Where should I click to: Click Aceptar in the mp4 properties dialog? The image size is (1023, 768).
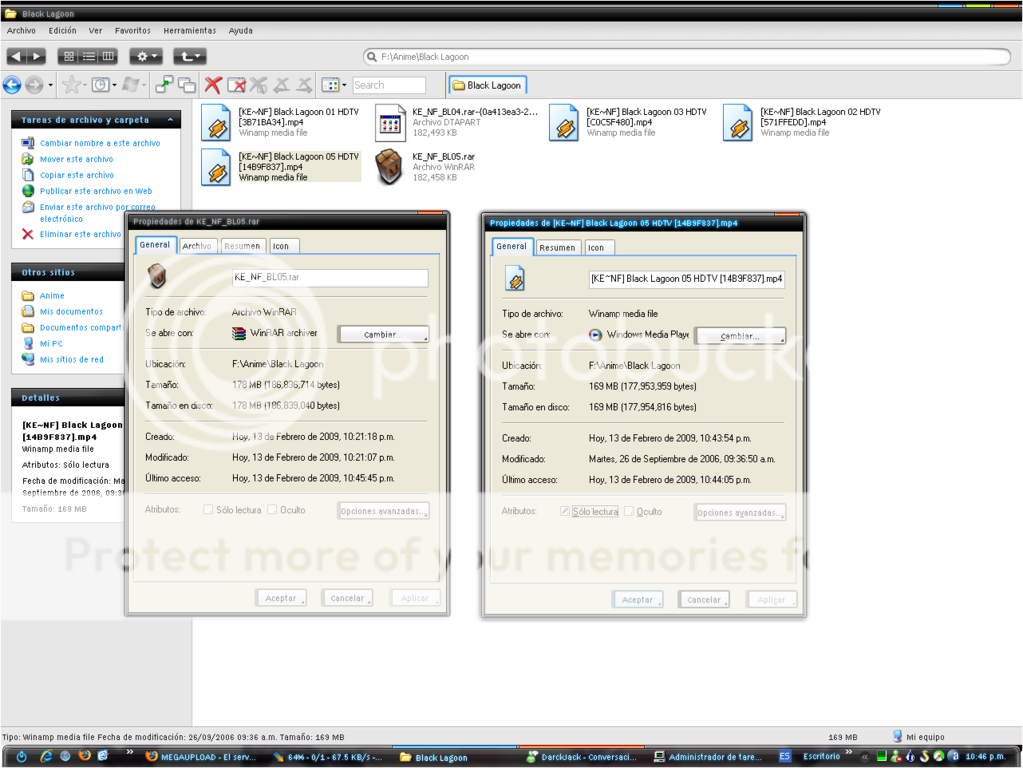[x=637, y=600]
